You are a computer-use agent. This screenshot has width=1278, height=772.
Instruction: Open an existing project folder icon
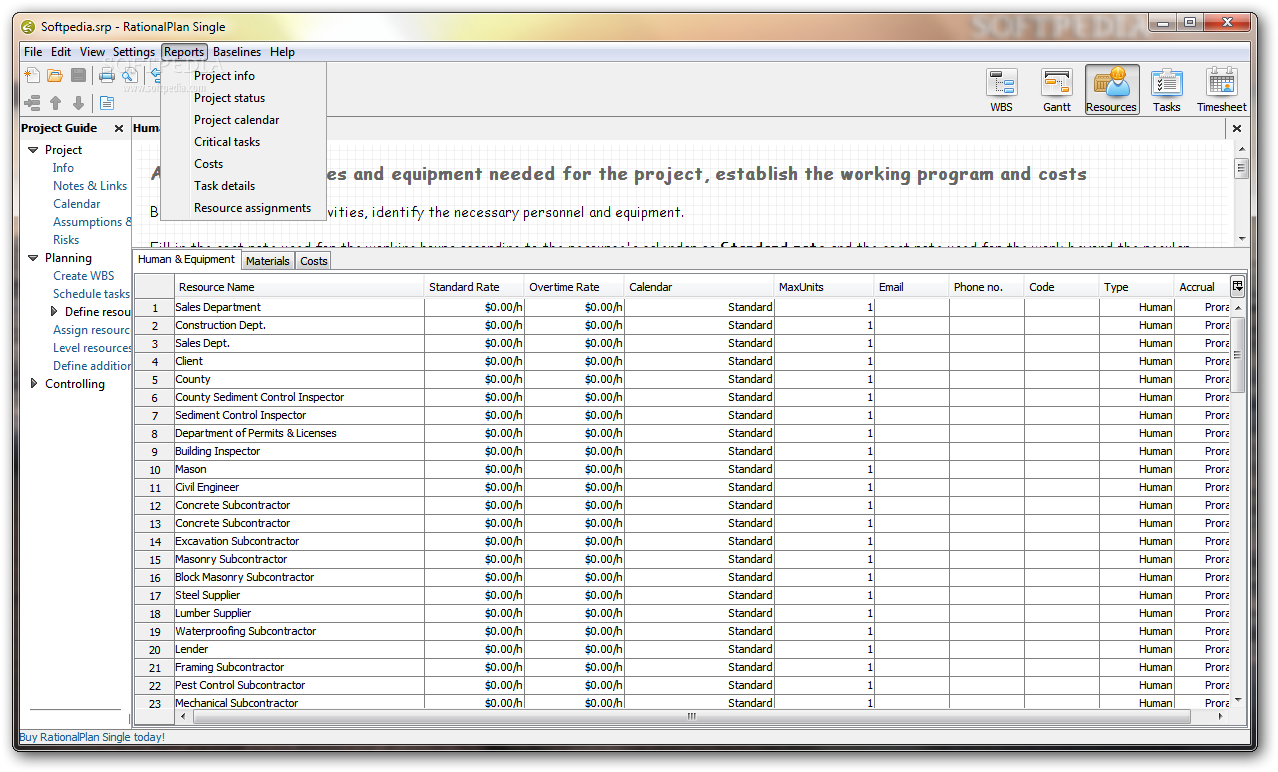click(x=55, y=75)
